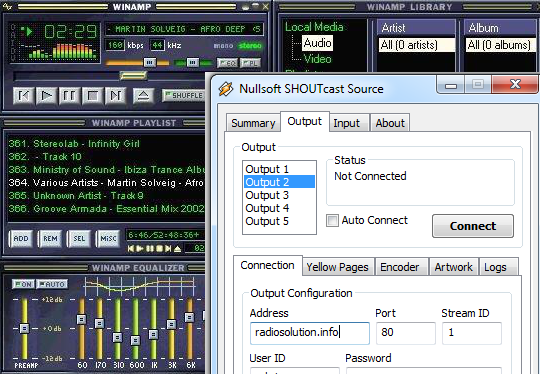Image resolution: width=540 pixels, height=374 pixels.
Task: Select playlist entry 366 Groove Armada
Action: click(106, 209)
